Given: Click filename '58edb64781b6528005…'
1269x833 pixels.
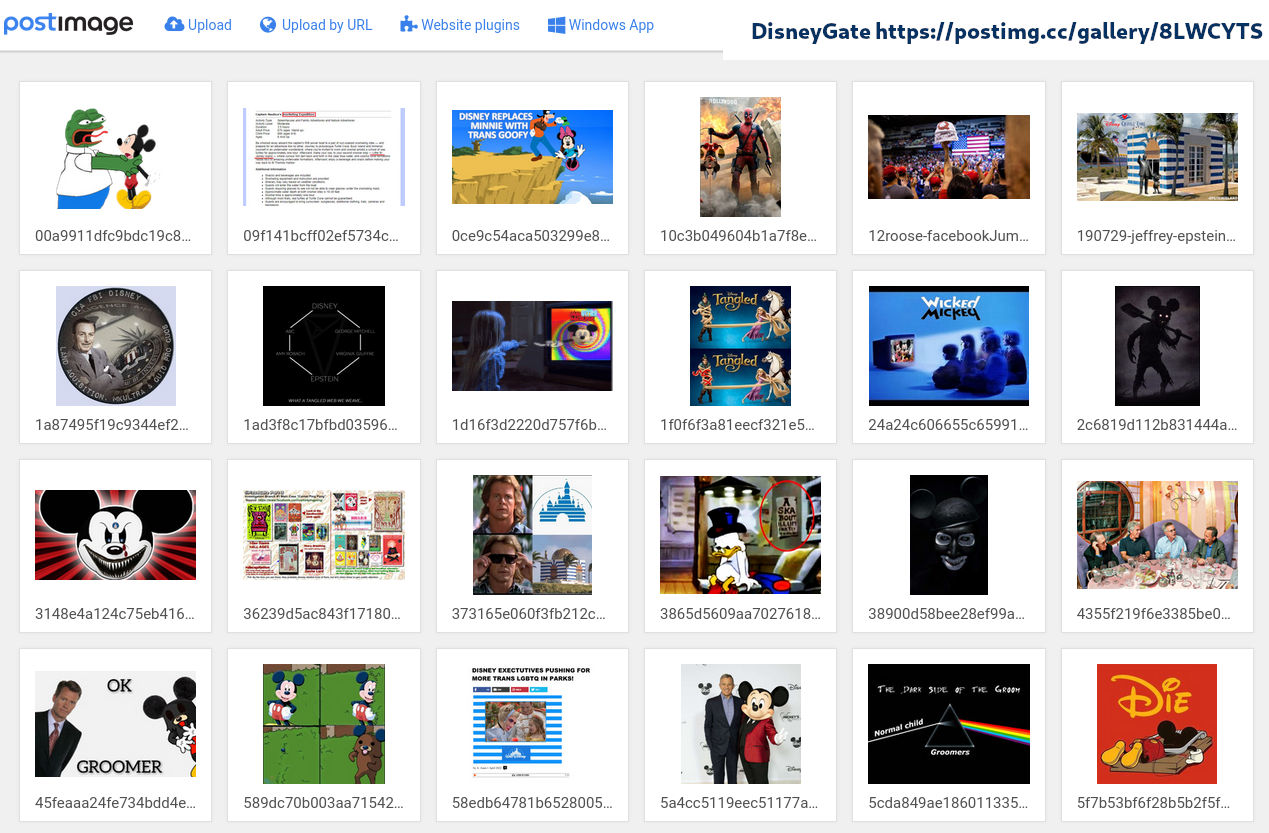Looking at the screenshot, I should tap(532, 803).
